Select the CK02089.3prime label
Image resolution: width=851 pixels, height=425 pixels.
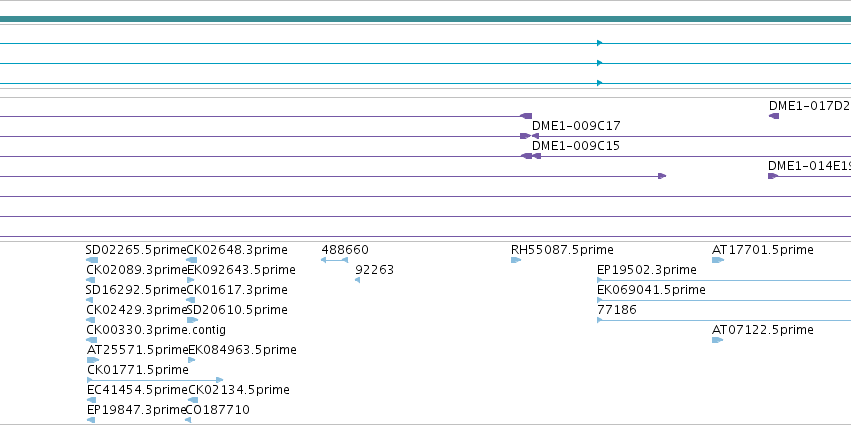coord(137,270)
